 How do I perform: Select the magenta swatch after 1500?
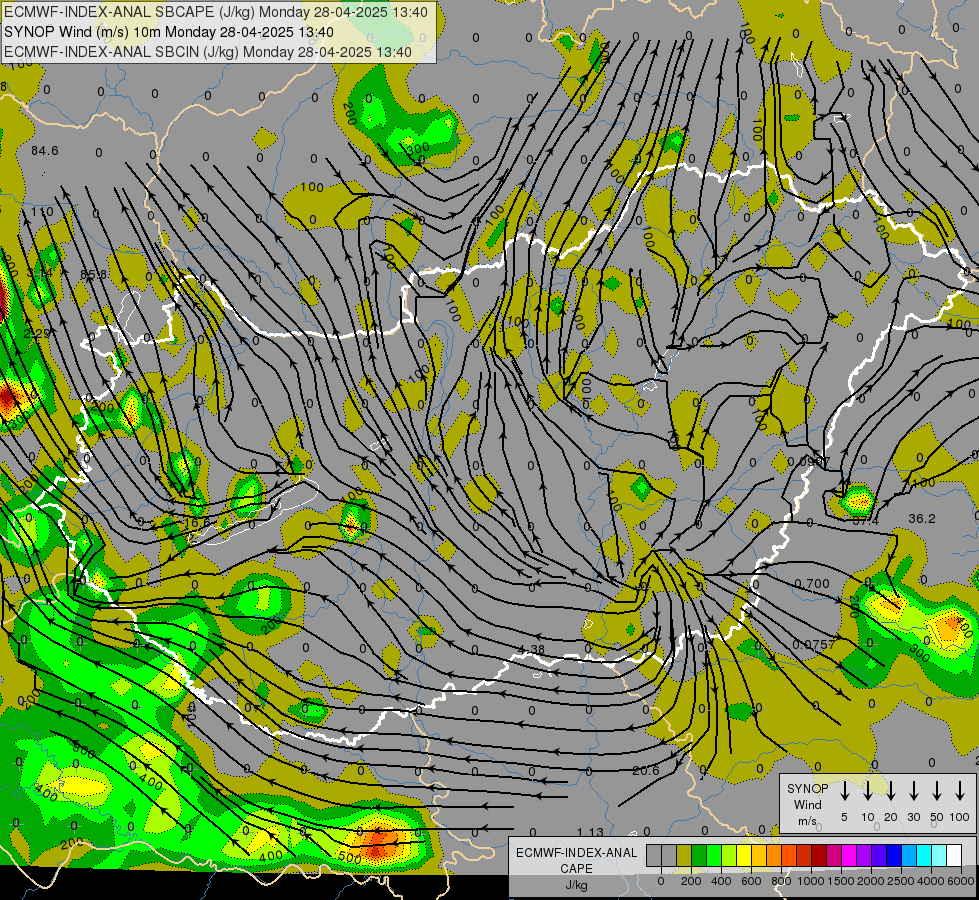click(x=849, y=856)
